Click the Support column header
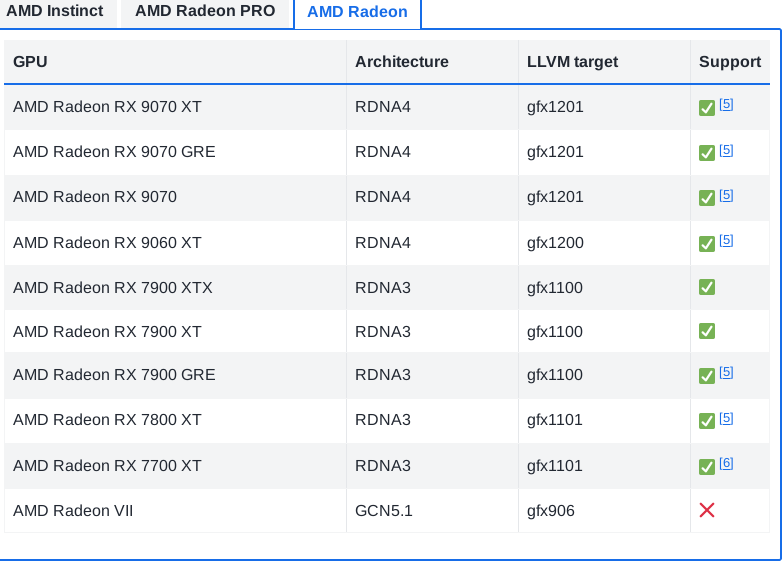Viewport: 784px width, 576px height. (x=730, y=62)
